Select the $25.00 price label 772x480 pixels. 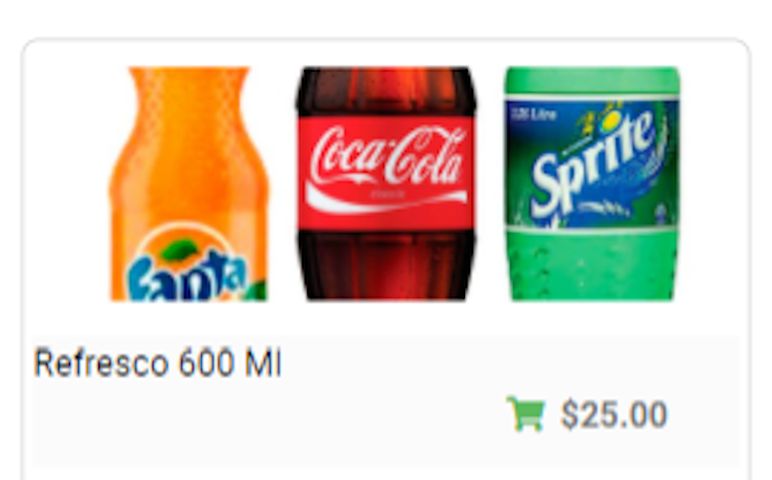pyautogui.click(x=614, y=415)
